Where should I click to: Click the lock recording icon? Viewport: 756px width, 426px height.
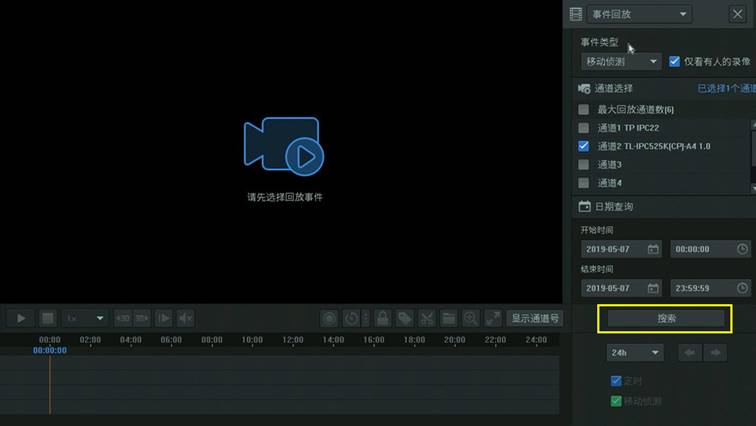click(x=382, y=318)
